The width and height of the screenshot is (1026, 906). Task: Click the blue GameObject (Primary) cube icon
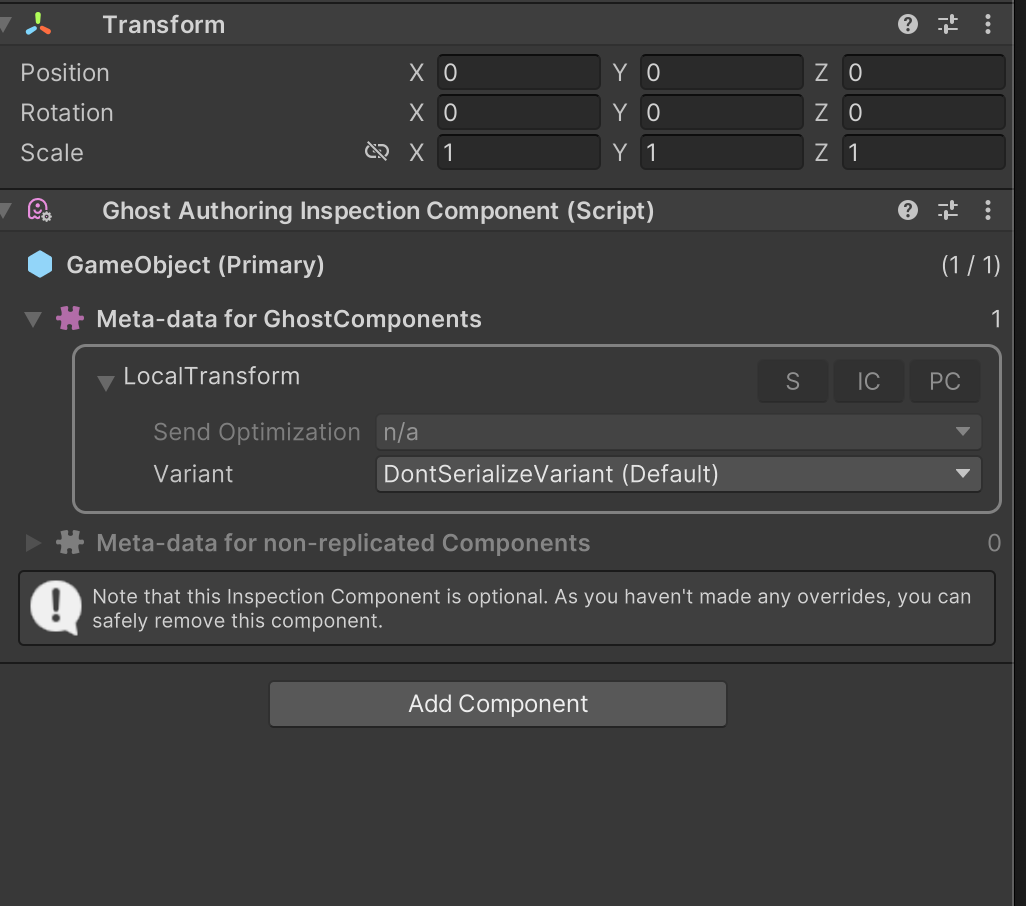[39, 265]
